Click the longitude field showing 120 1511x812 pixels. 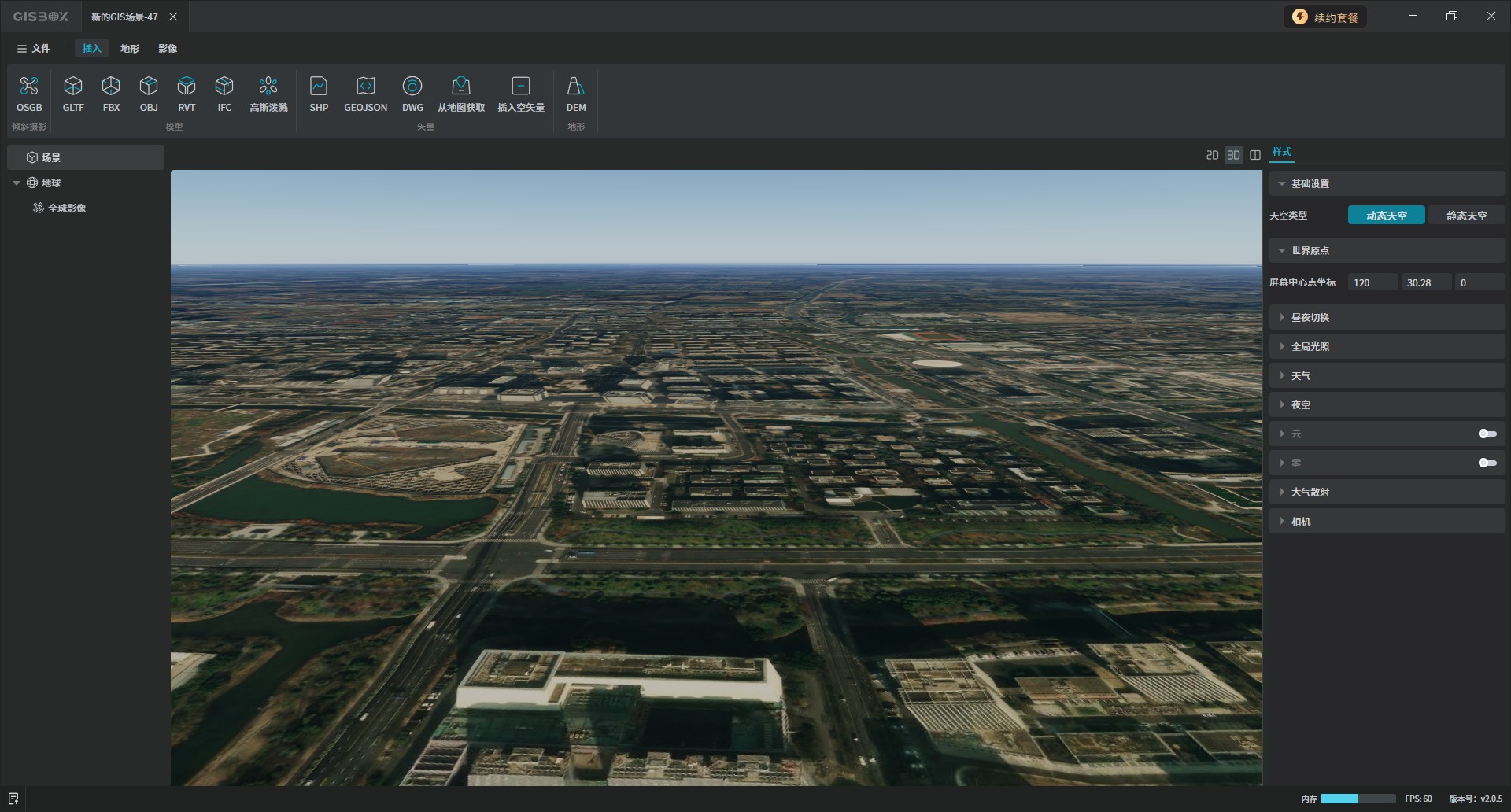pos(1372,282)
